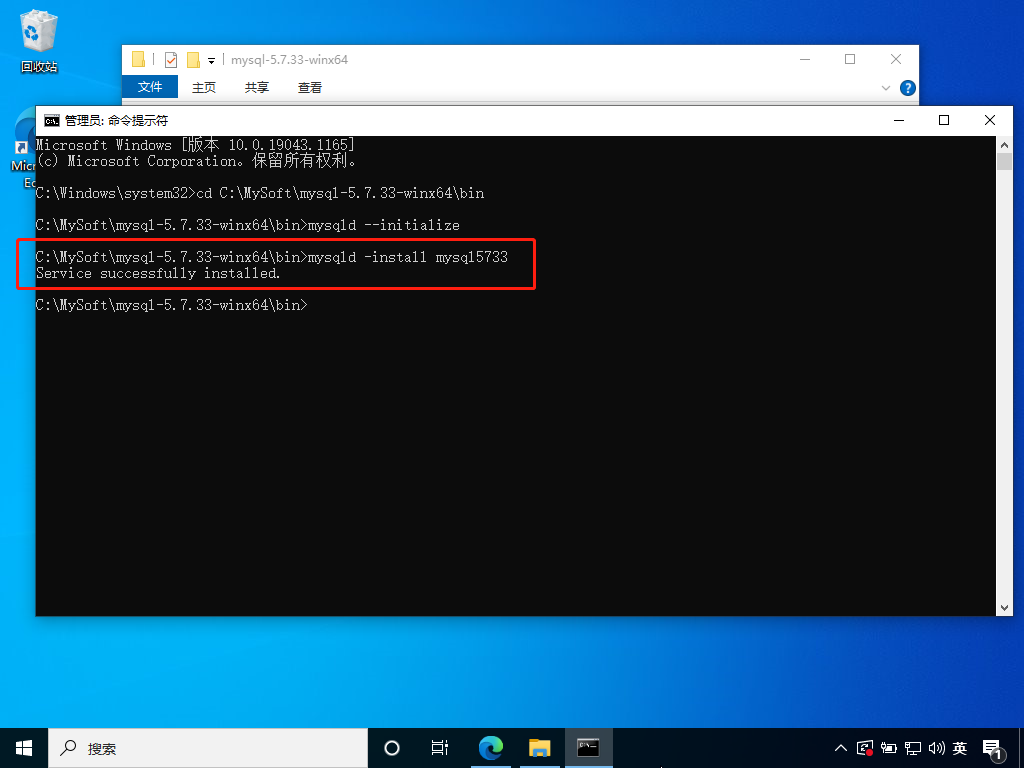Open Task View on the taskbar

(440, 748)
